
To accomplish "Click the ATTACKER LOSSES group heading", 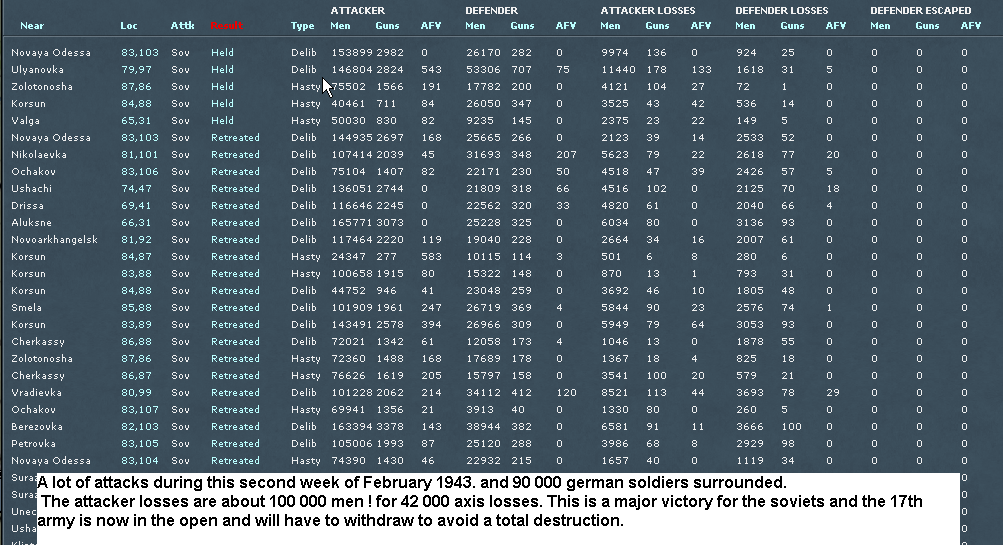I will 647,10.
